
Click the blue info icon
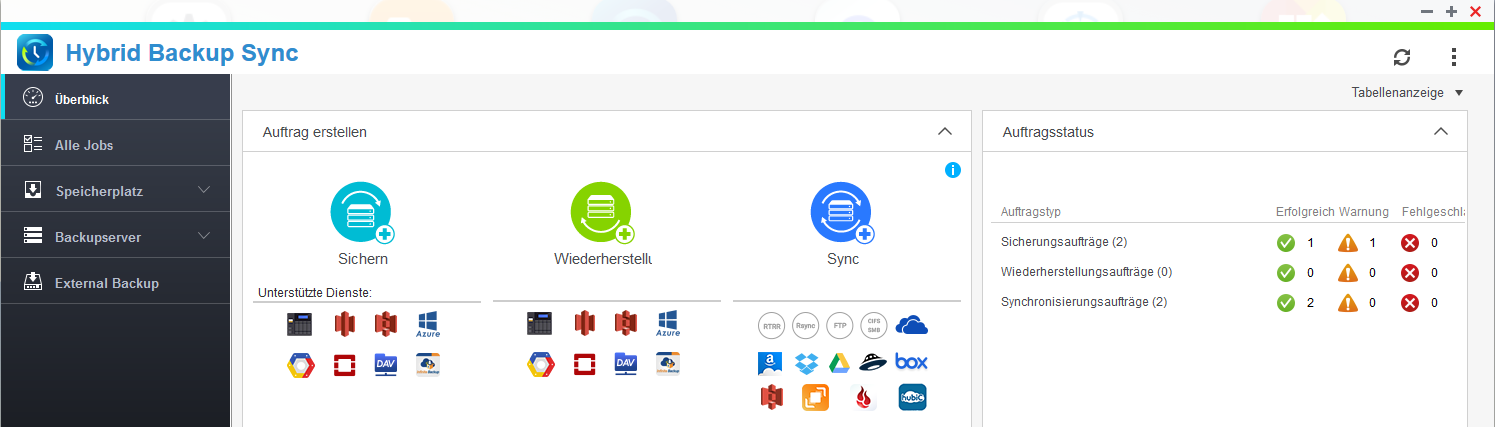point(952,170)
